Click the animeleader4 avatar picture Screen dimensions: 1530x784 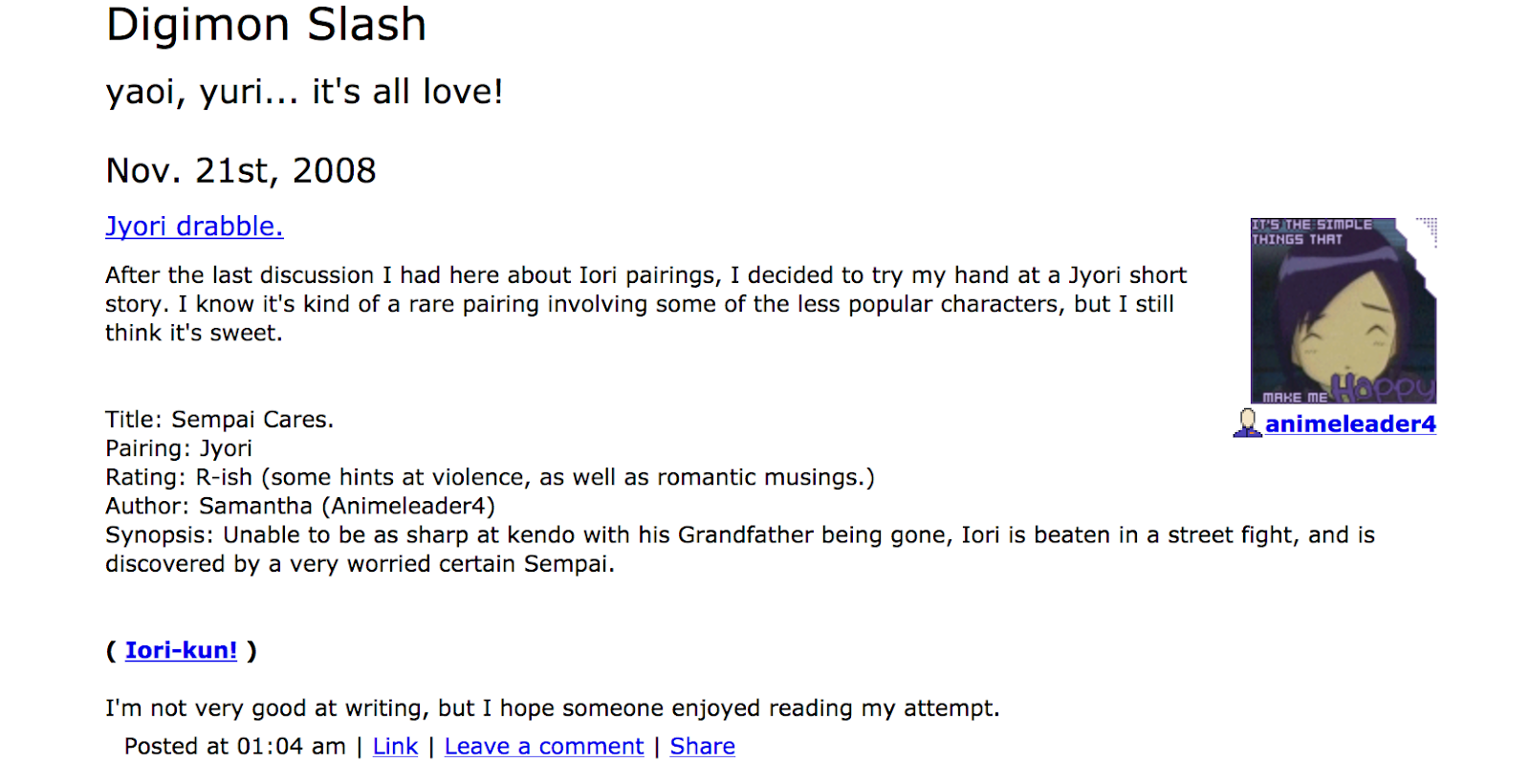[1344, 311]
